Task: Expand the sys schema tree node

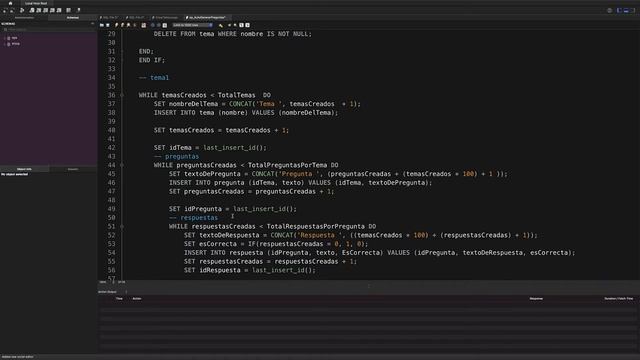Action: tap(5, 38)
